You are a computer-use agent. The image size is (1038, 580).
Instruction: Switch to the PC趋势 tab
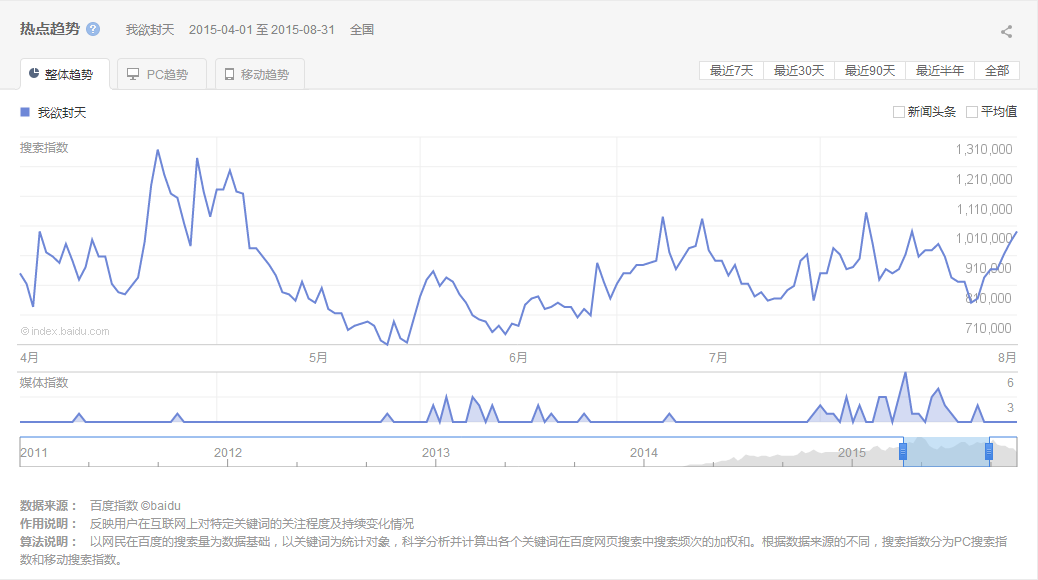[x=162, y=74]
